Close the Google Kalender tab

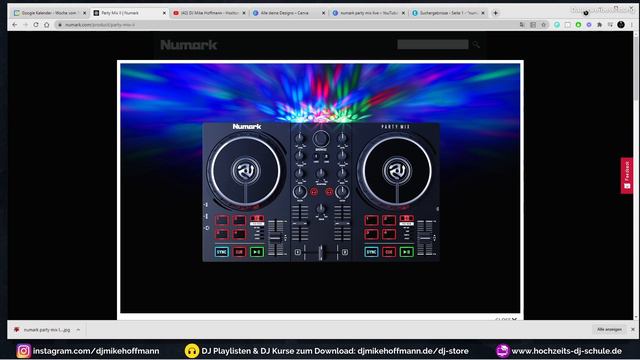85,13
